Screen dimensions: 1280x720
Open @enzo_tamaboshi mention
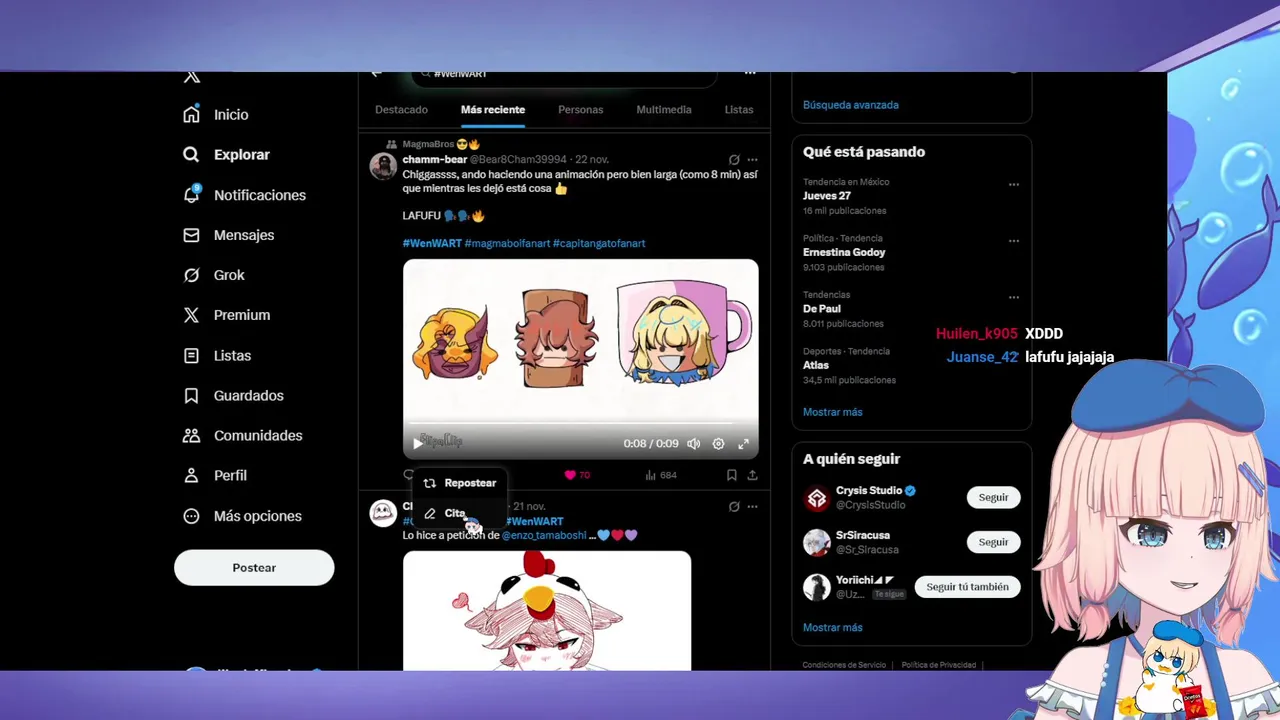tap(544, 535)
